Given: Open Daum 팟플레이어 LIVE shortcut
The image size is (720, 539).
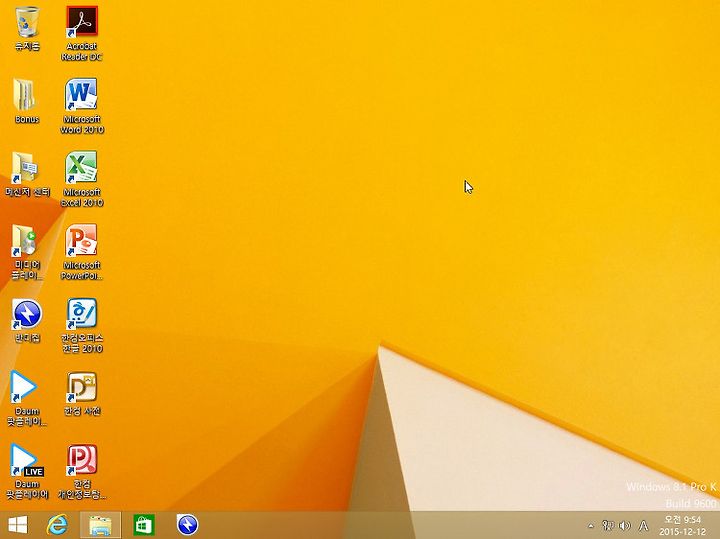Looking at the screenshot, I should pos(27,471).
